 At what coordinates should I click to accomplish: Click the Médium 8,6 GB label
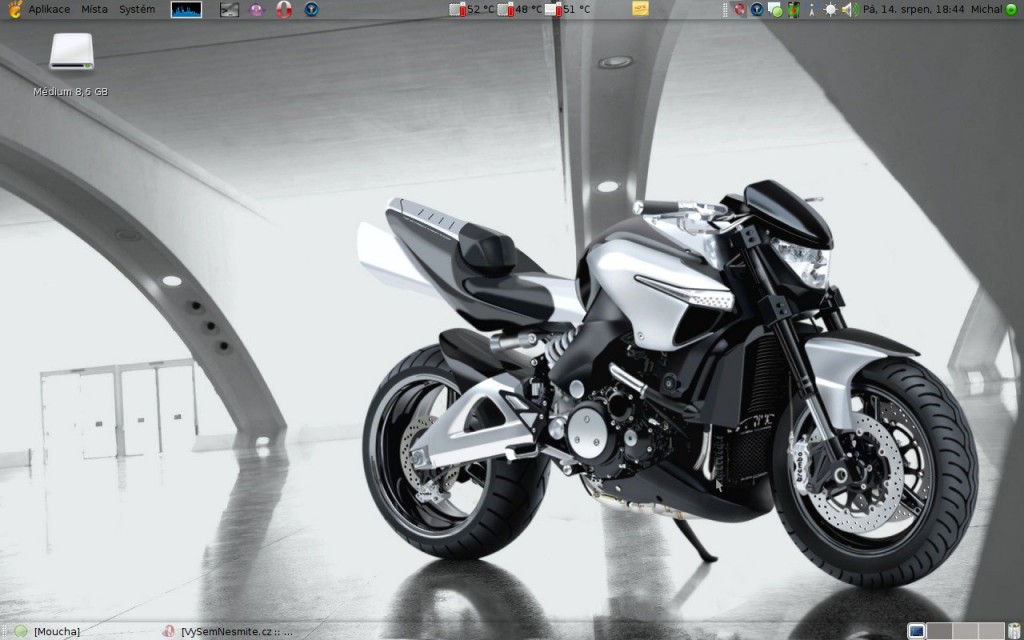tap(71, 92)
